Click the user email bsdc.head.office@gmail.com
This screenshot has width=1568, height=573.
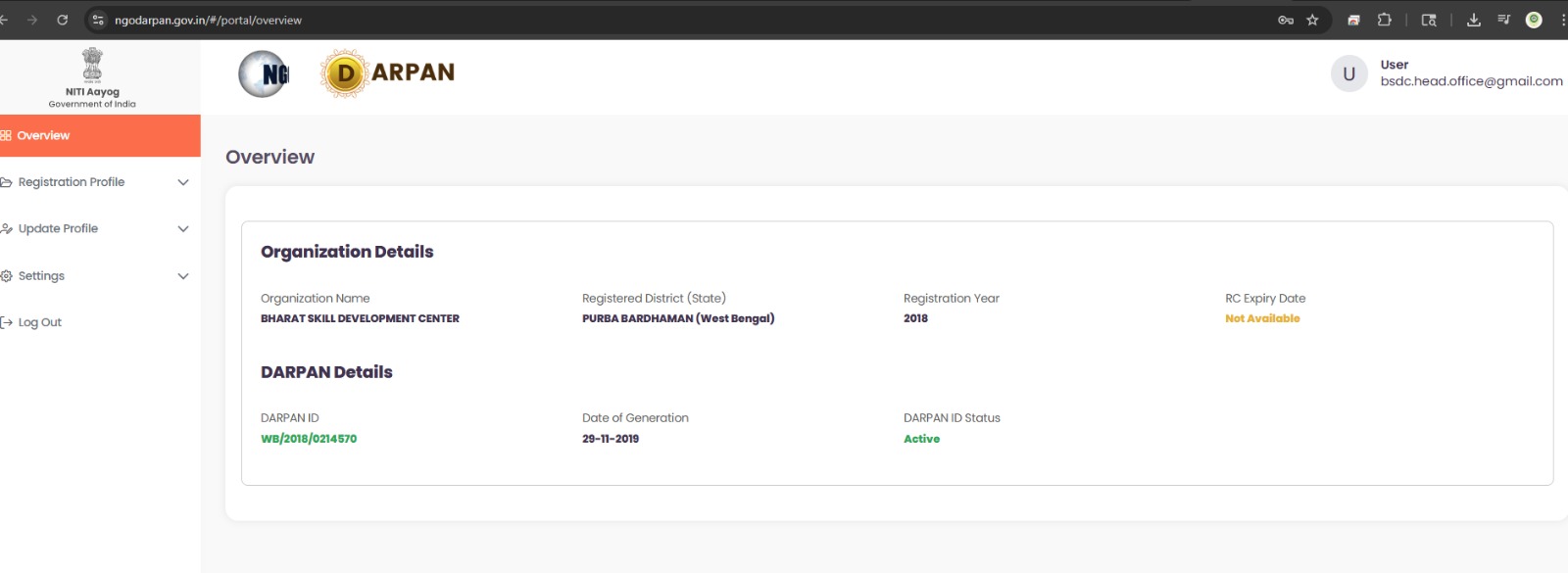click(1471, 81)
